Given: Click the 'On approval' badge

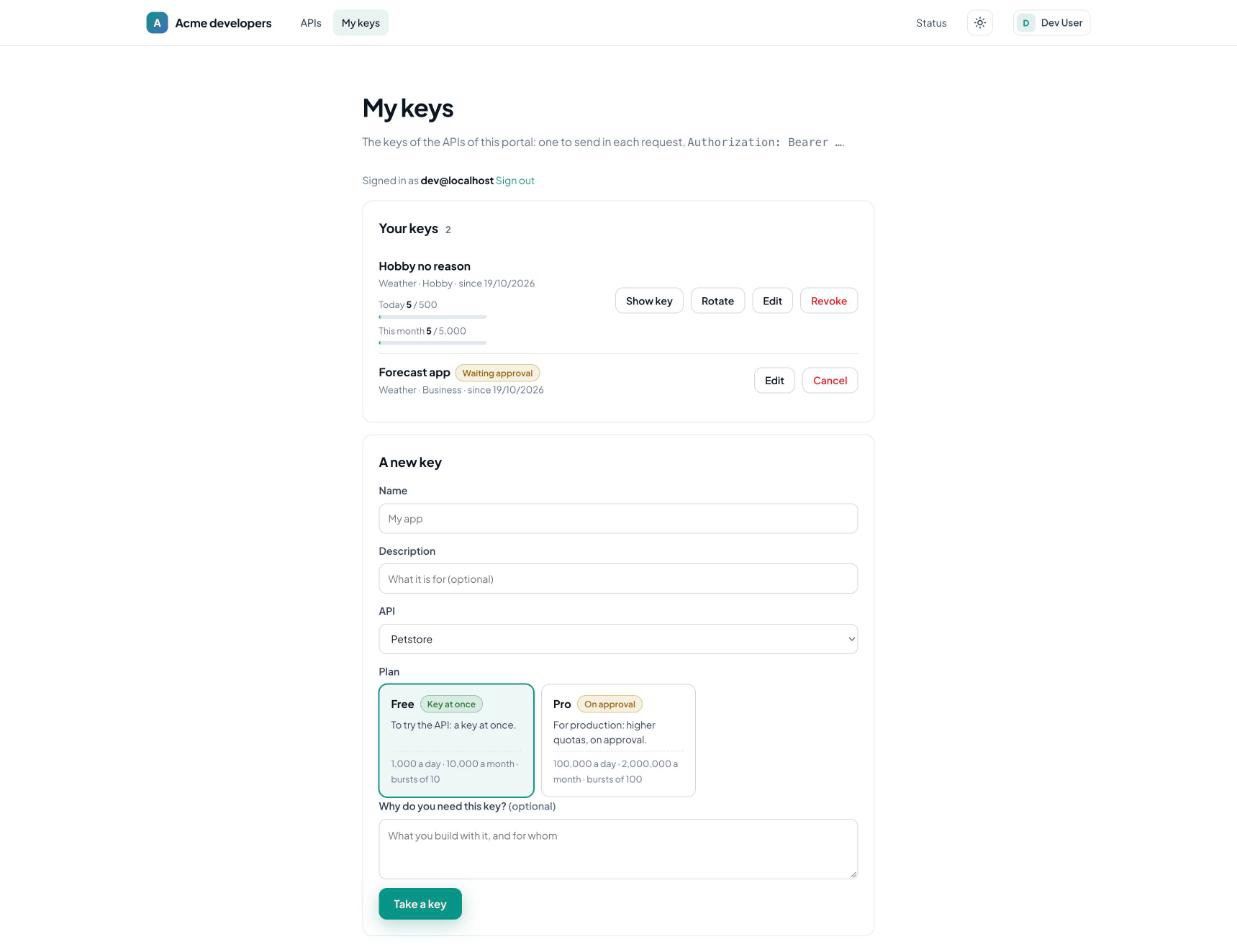Looking at the screenshot, I should click(x=610, y=704).
